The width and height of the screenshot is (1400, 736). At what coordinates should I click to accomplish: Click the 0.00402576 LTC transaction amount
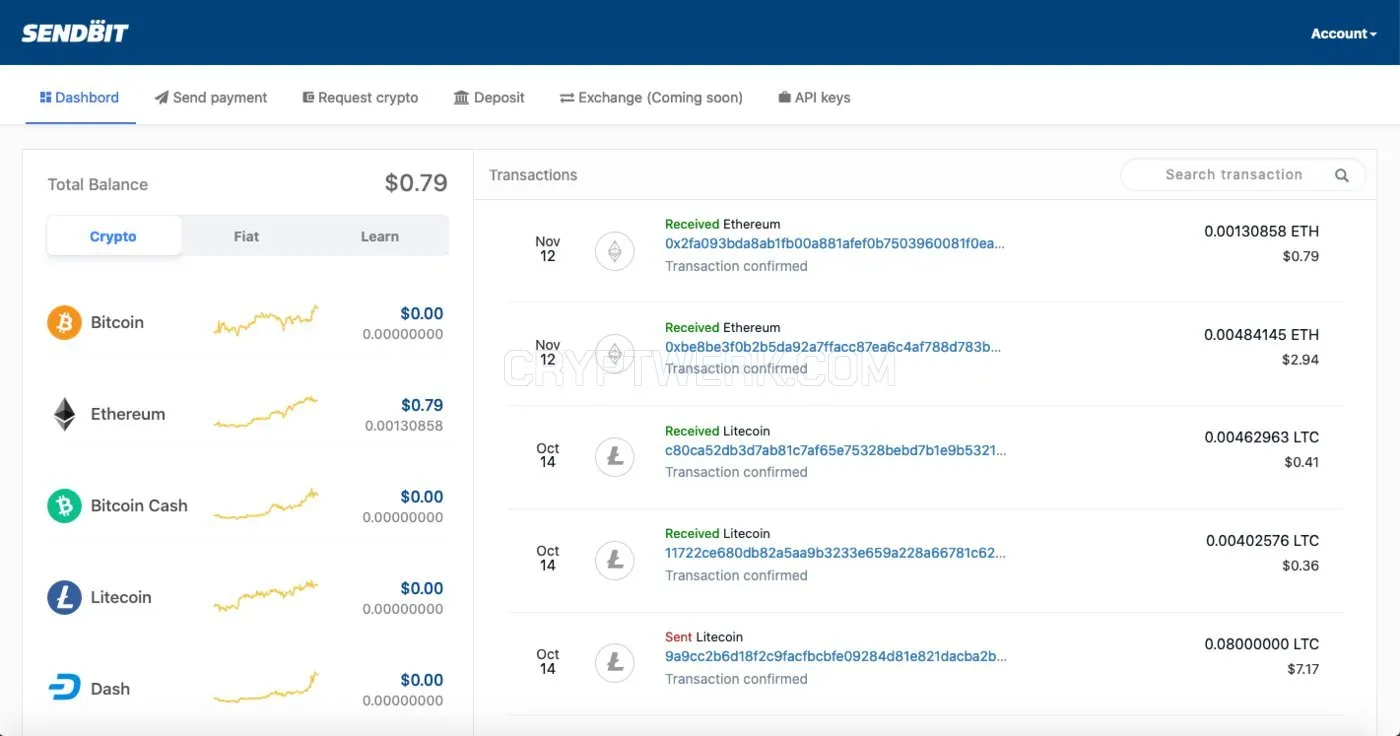coord(1262,540)
